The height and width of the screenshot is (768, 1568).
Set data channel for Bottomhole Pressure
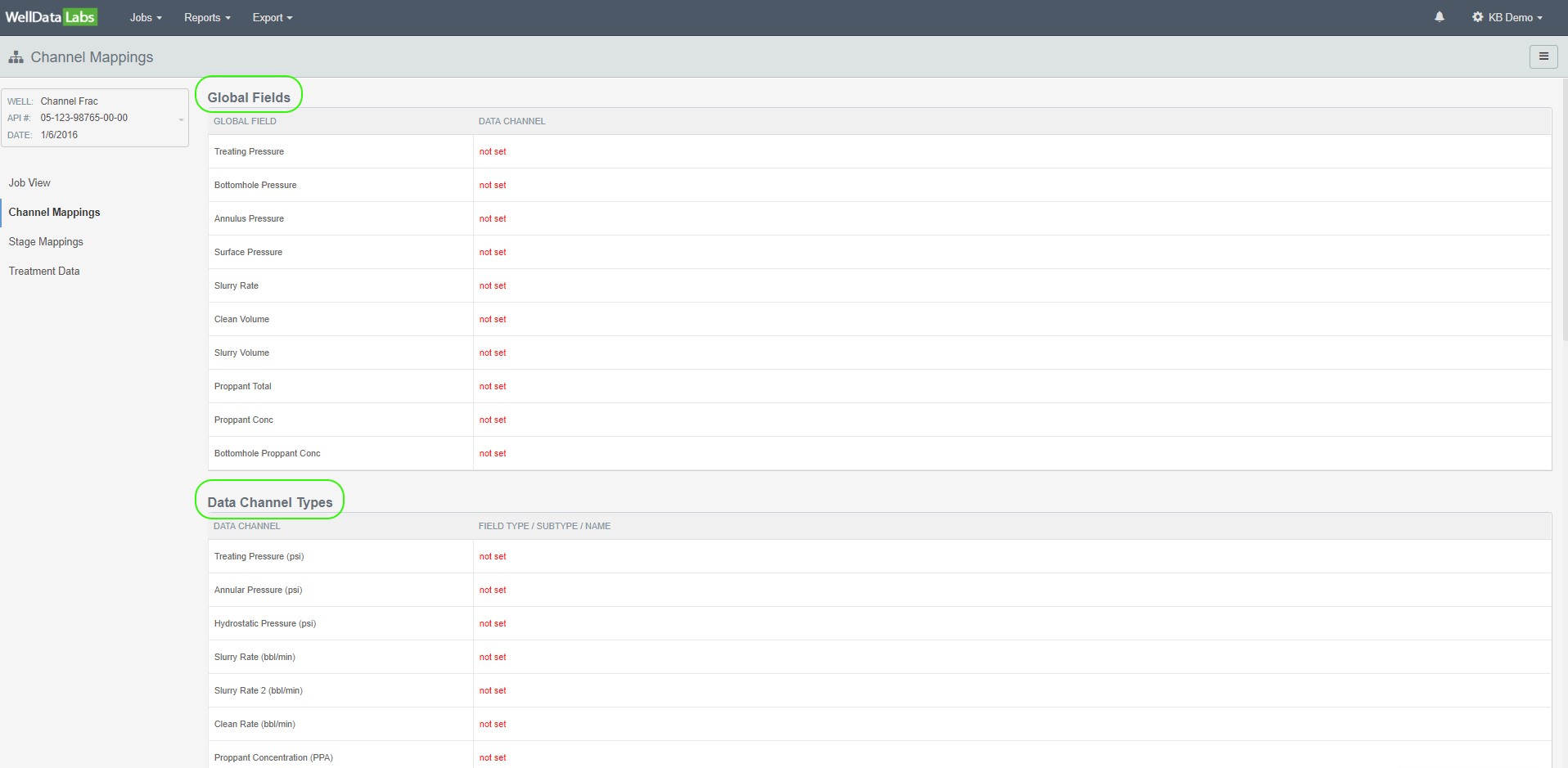tap(493, 185)
